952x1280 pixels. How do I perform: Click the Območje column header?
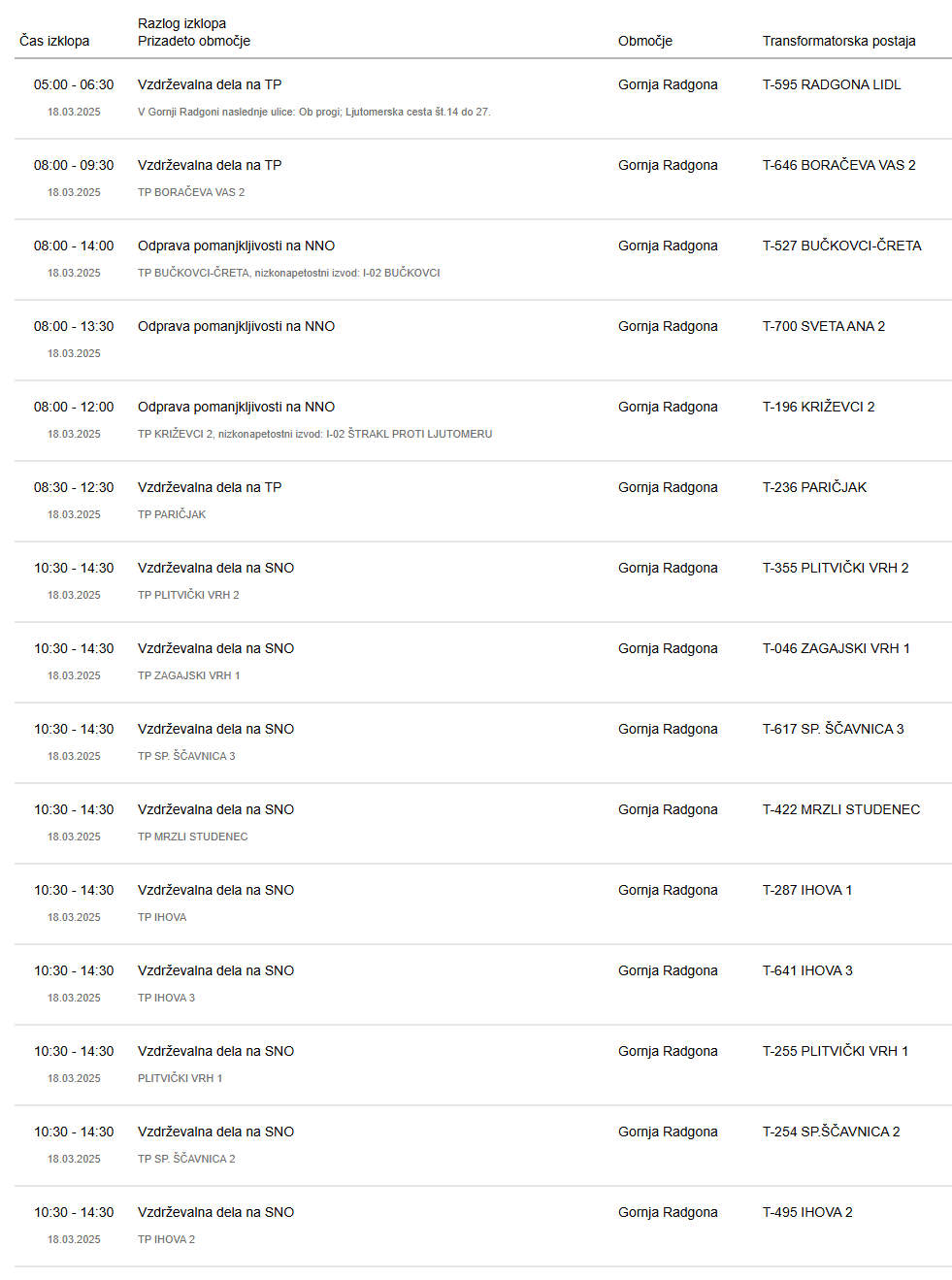pyautogui.click(x=645, y=41)
